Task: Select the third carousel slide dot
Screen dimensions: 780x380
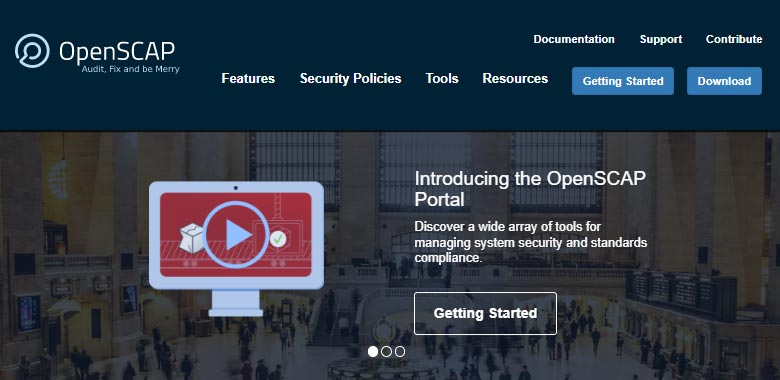Action: tap(399, 352)
